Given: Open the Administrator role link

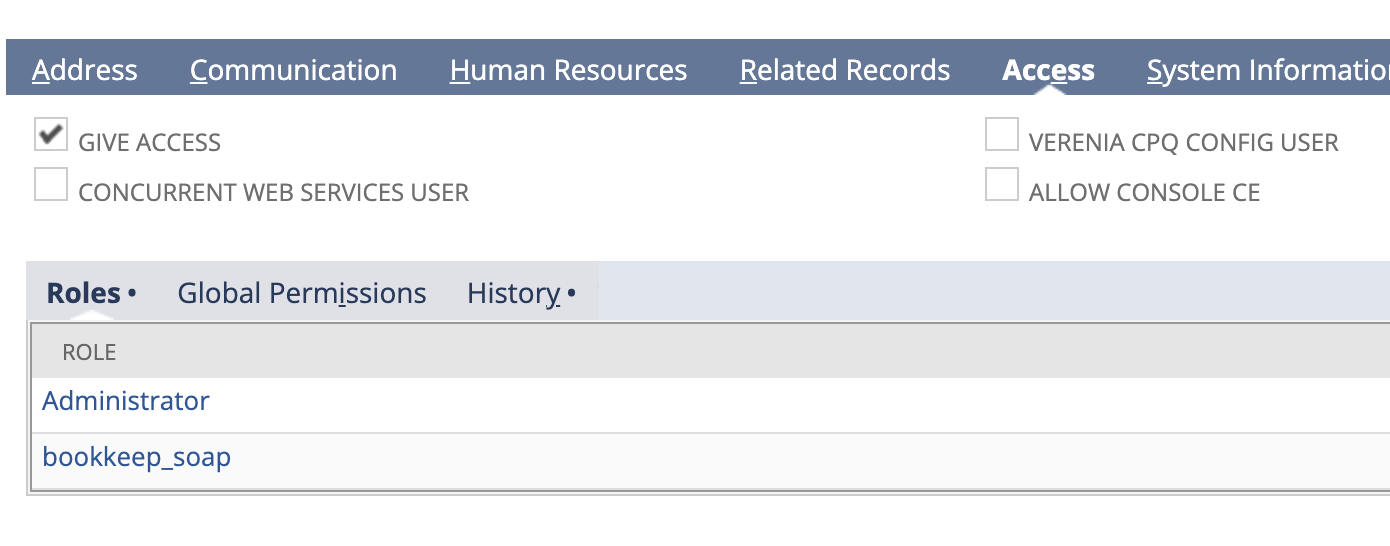Looking at the screenshot, I should click(x=126, y=401).
